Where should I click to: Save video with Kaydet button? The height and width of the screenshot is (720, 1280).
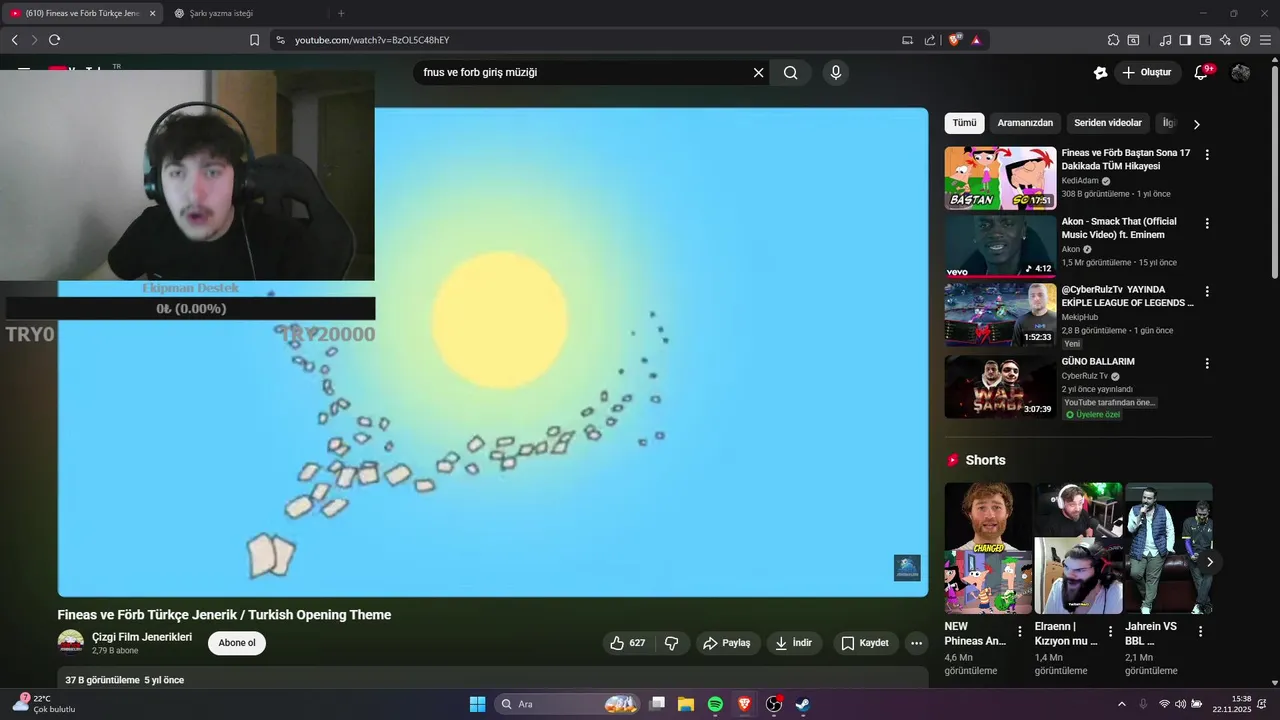[865, 643]
